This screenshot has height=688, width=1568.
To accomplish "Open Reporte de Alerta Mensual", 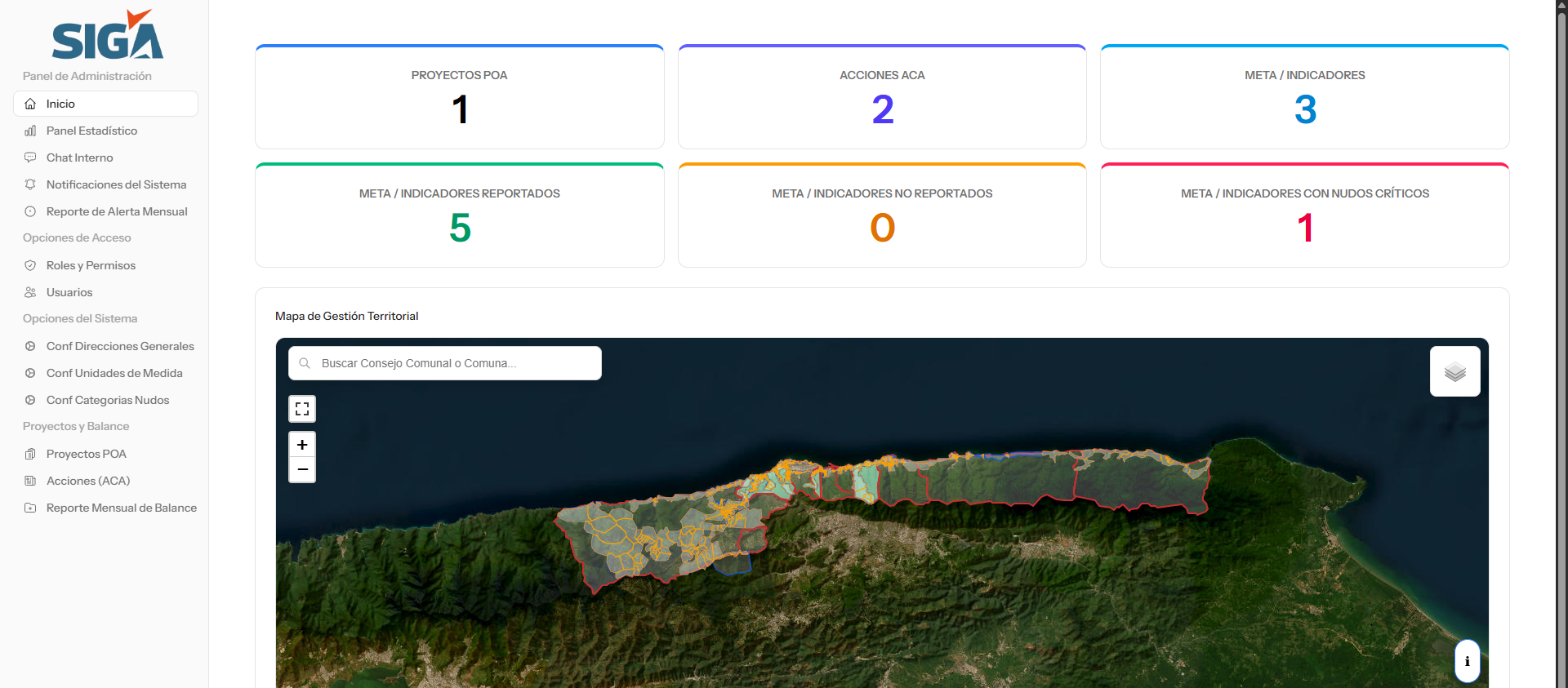I will tap(116, 211).
